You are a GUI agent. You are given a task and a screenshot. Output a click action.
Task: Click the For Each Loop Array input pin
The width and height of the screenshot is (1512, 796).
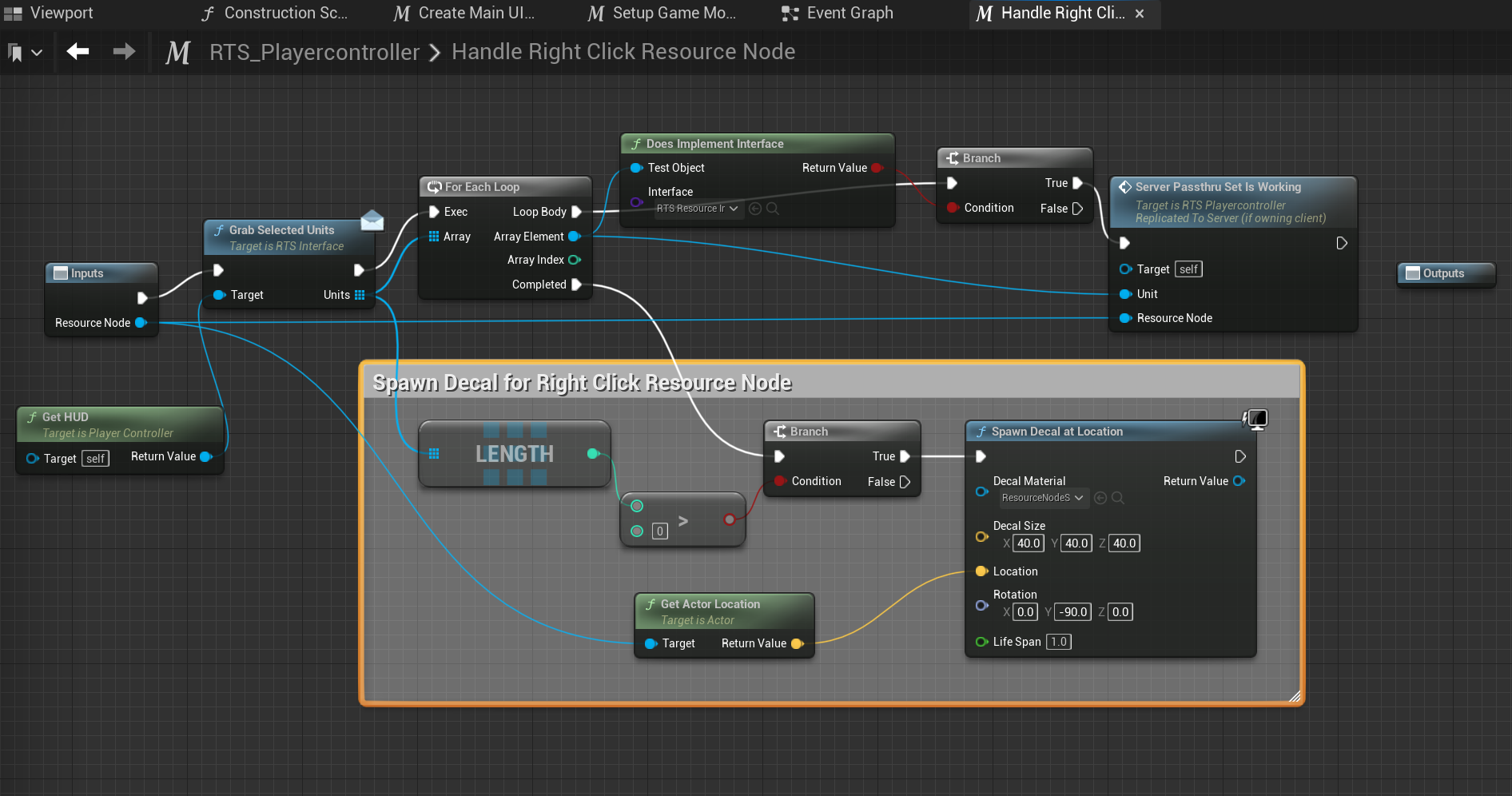coord(434,237)
